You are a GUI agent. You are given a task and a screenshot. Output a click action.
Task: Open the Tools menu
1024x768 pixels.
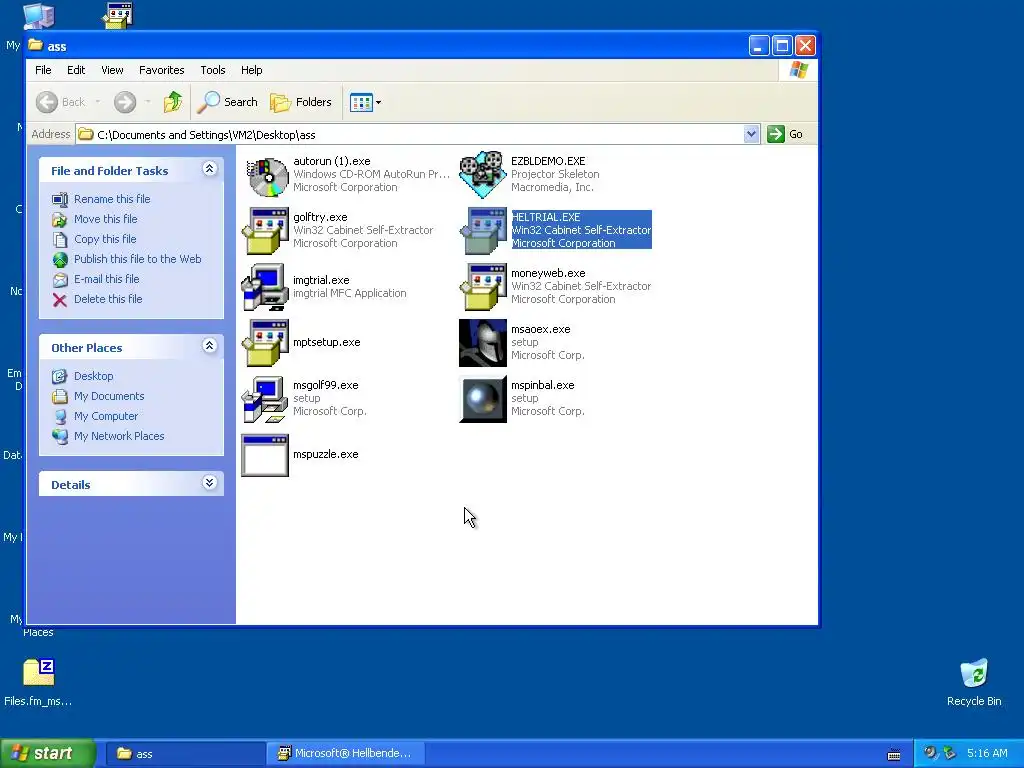point(212,70)
